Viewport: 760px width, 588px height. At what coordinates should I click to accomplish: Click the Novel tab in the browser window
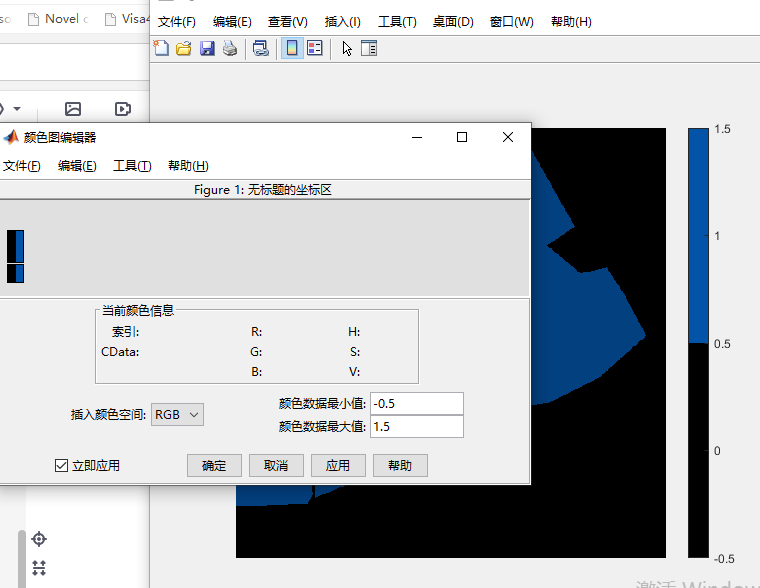point(58,19)
